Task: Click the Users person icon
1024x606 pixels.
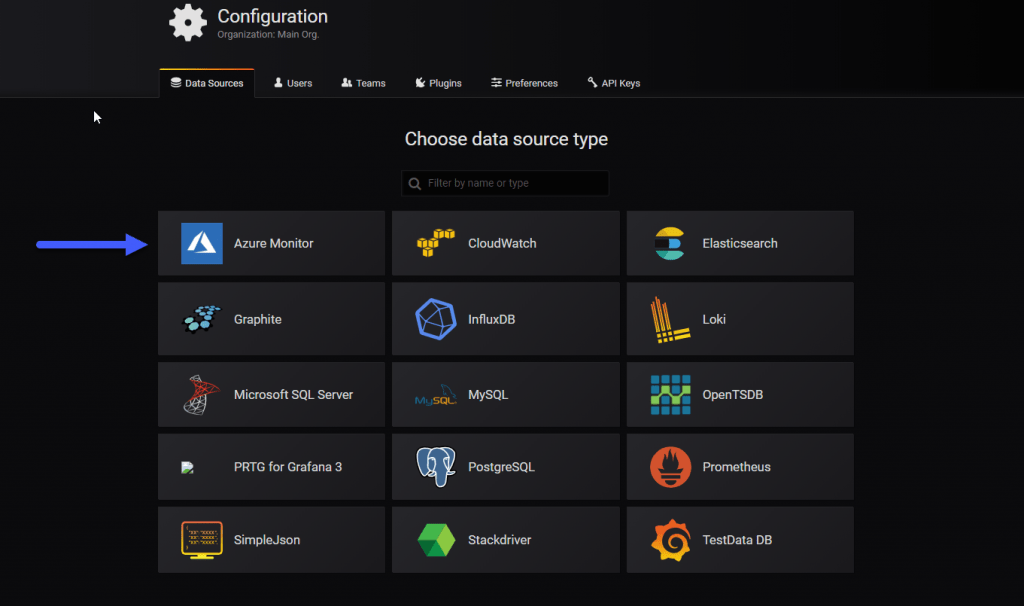Action: 278,82
